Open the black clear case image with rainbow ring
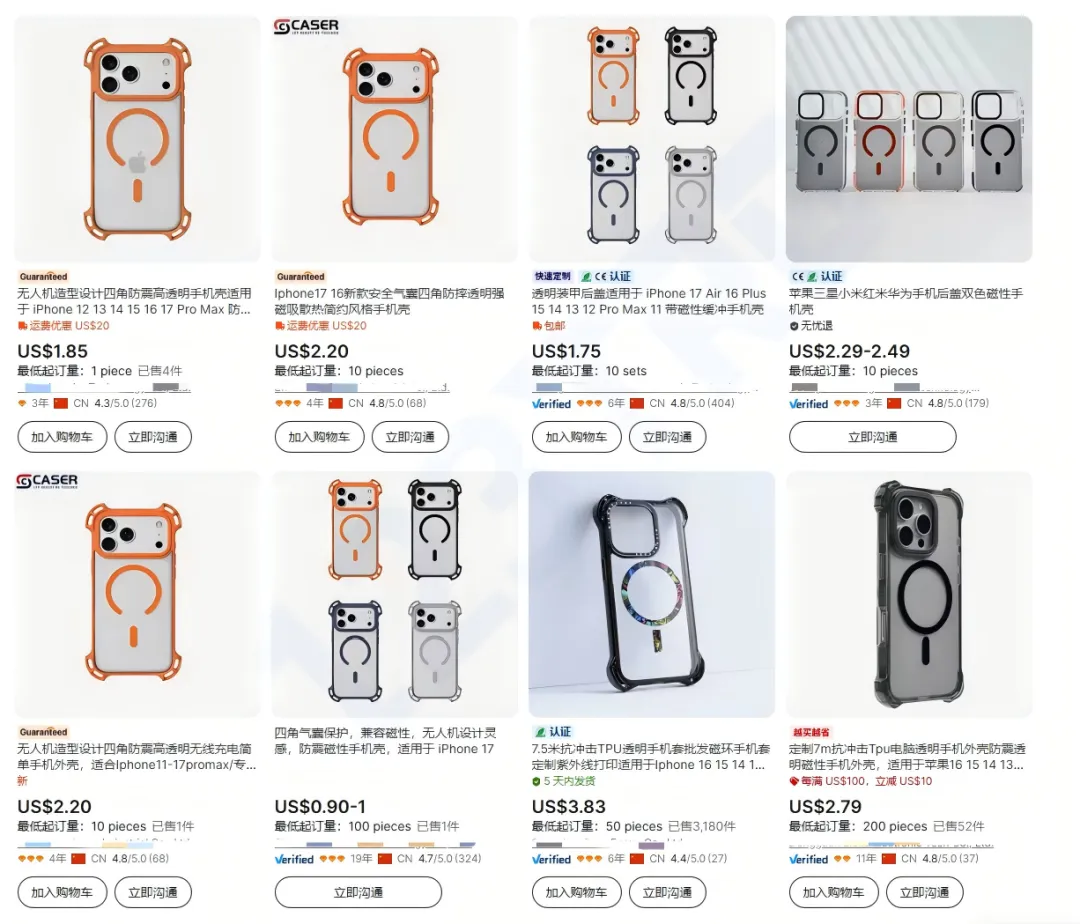 pyautogui.click(x=652, y=594)
